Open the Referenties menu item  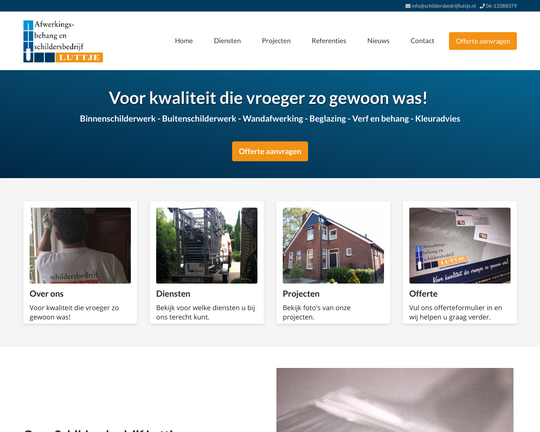pos(329,41)
